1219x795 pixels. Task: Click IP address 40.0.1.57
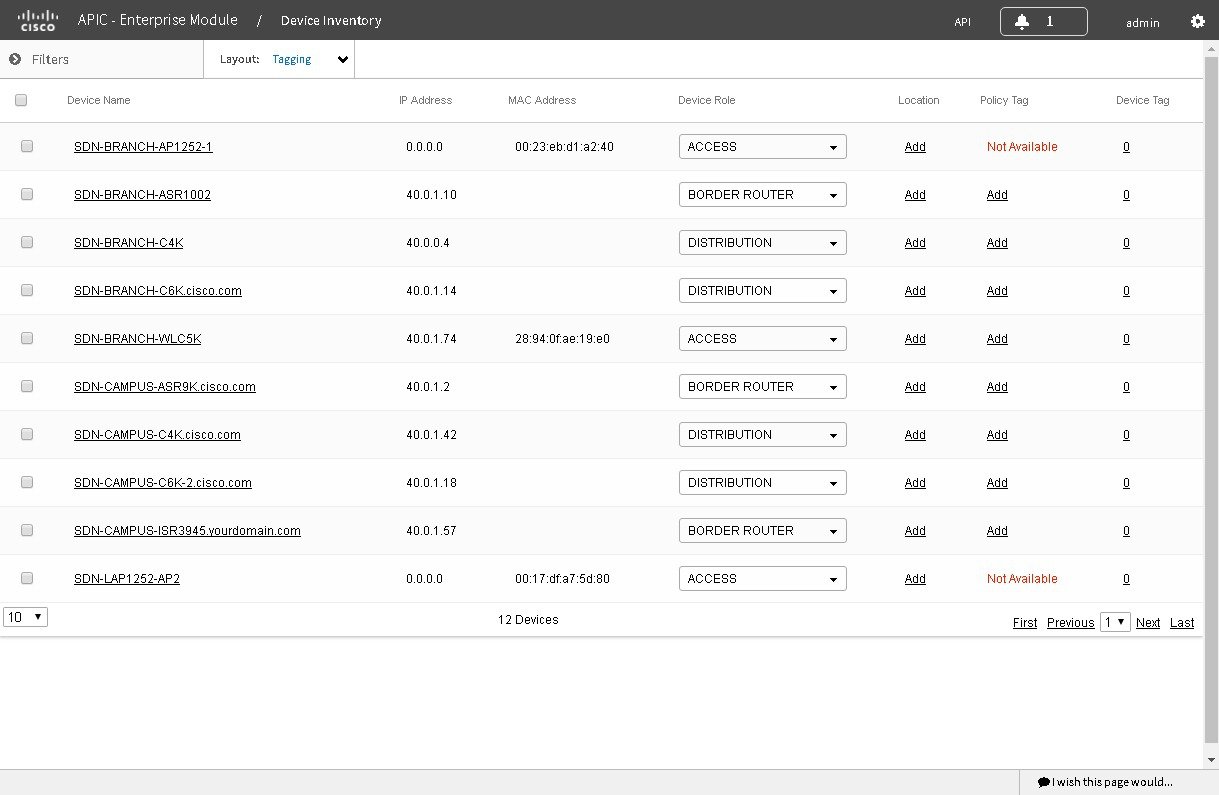[431, 531]
